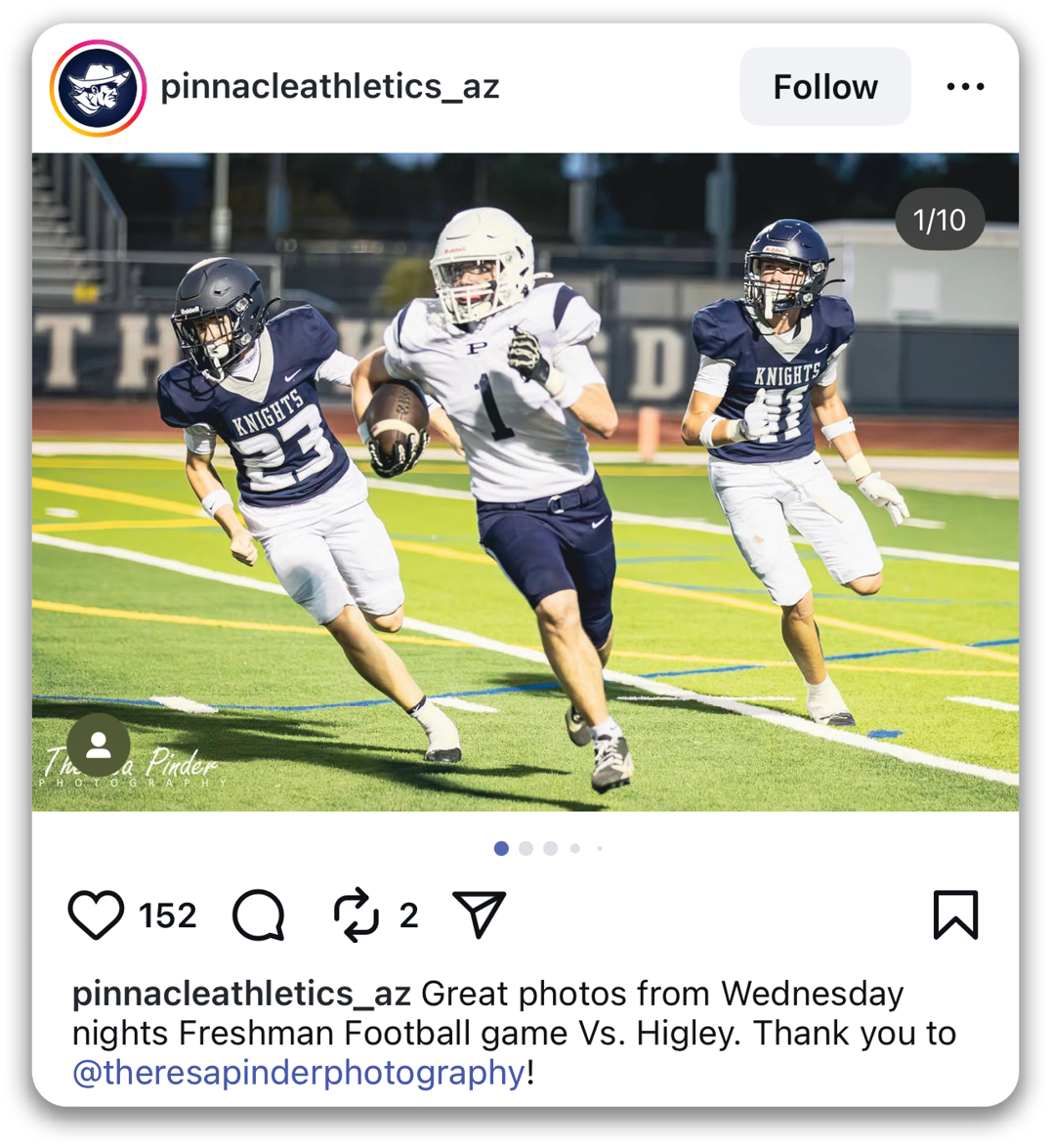Open the pinnacleathletics_az profile picture story
Image resolution: width=1051 pixels, height=1148 pixels.
click(98, 87)
